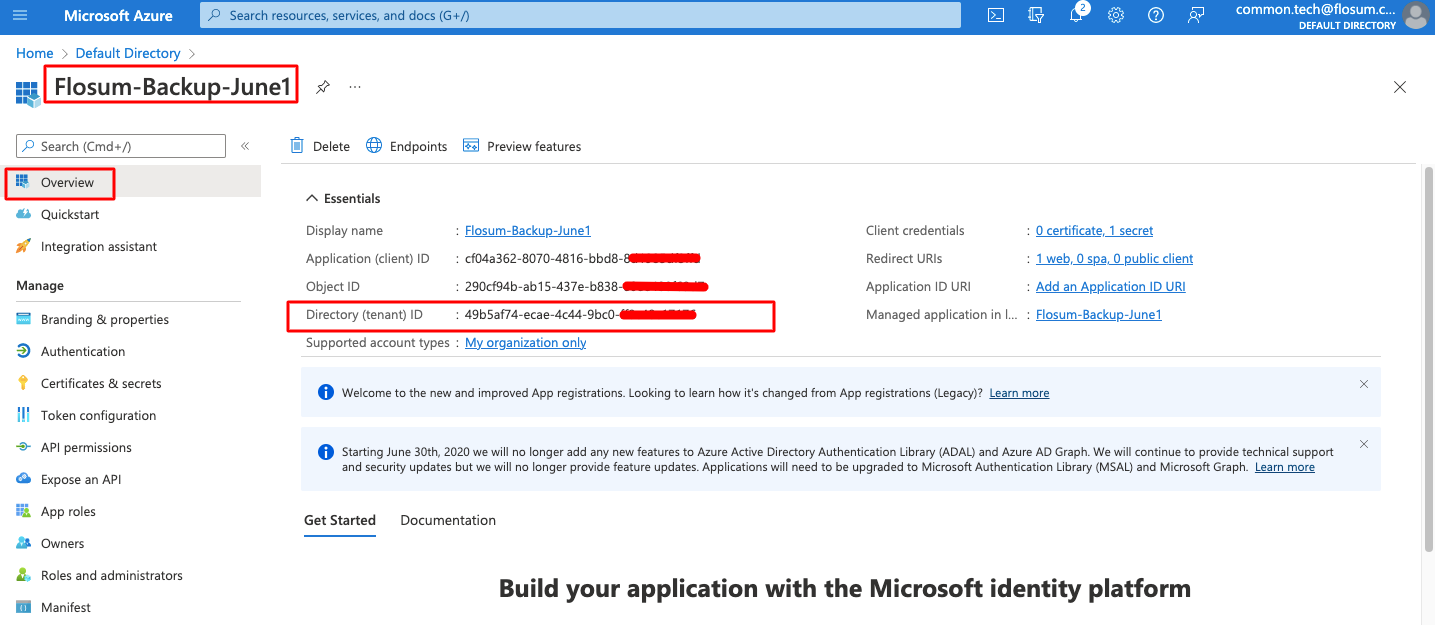Open the notifications bell icon

pos(1077,15)
